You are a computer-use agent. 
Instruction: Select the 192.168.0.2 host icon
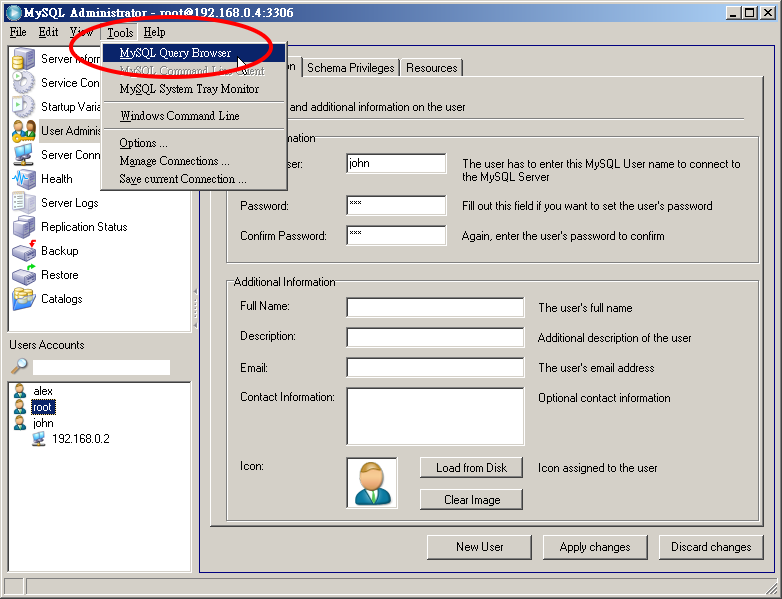39,439
